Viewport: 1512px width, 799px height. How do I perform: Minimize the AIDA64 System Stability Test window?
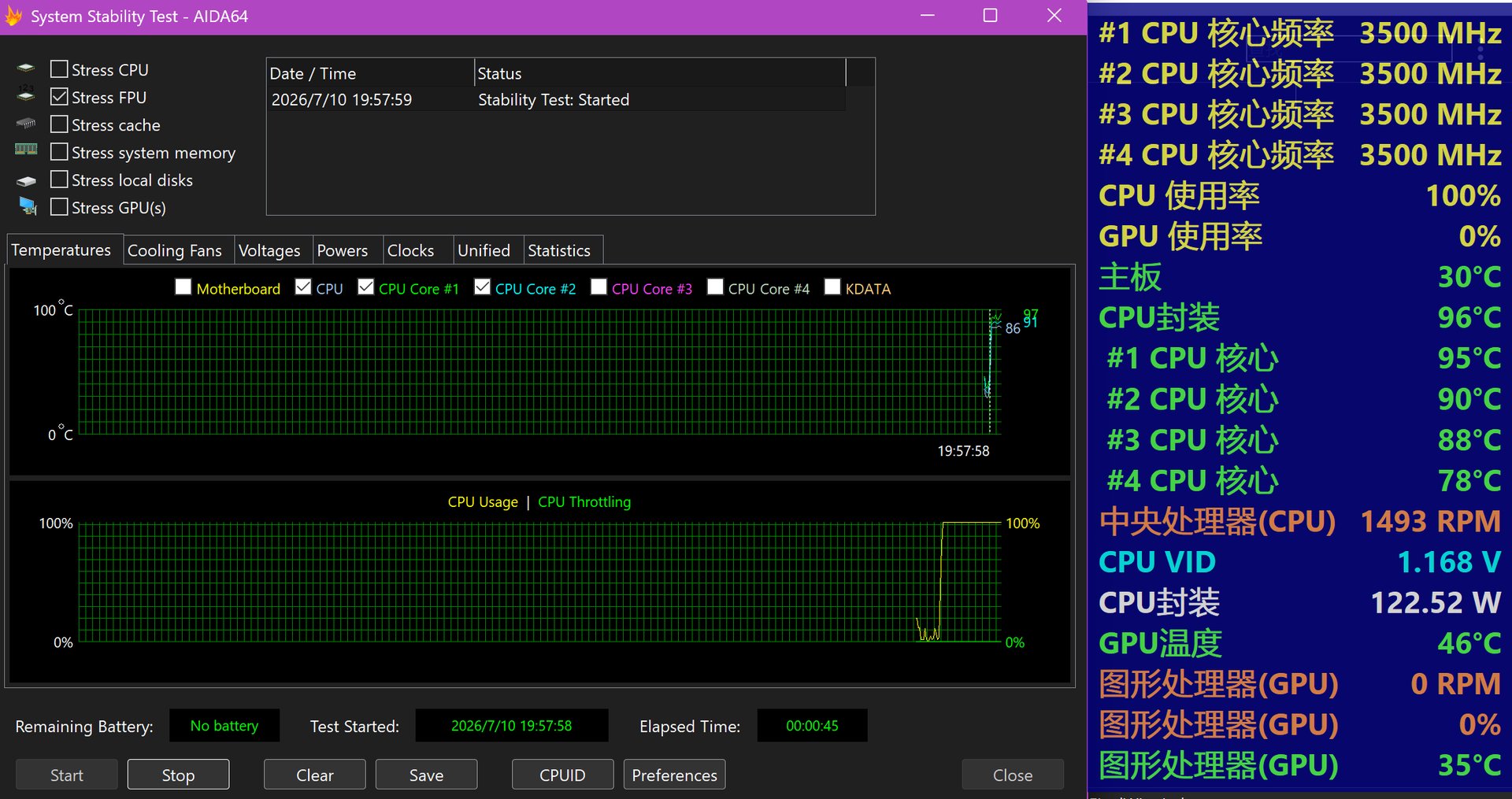coord(928,16)
